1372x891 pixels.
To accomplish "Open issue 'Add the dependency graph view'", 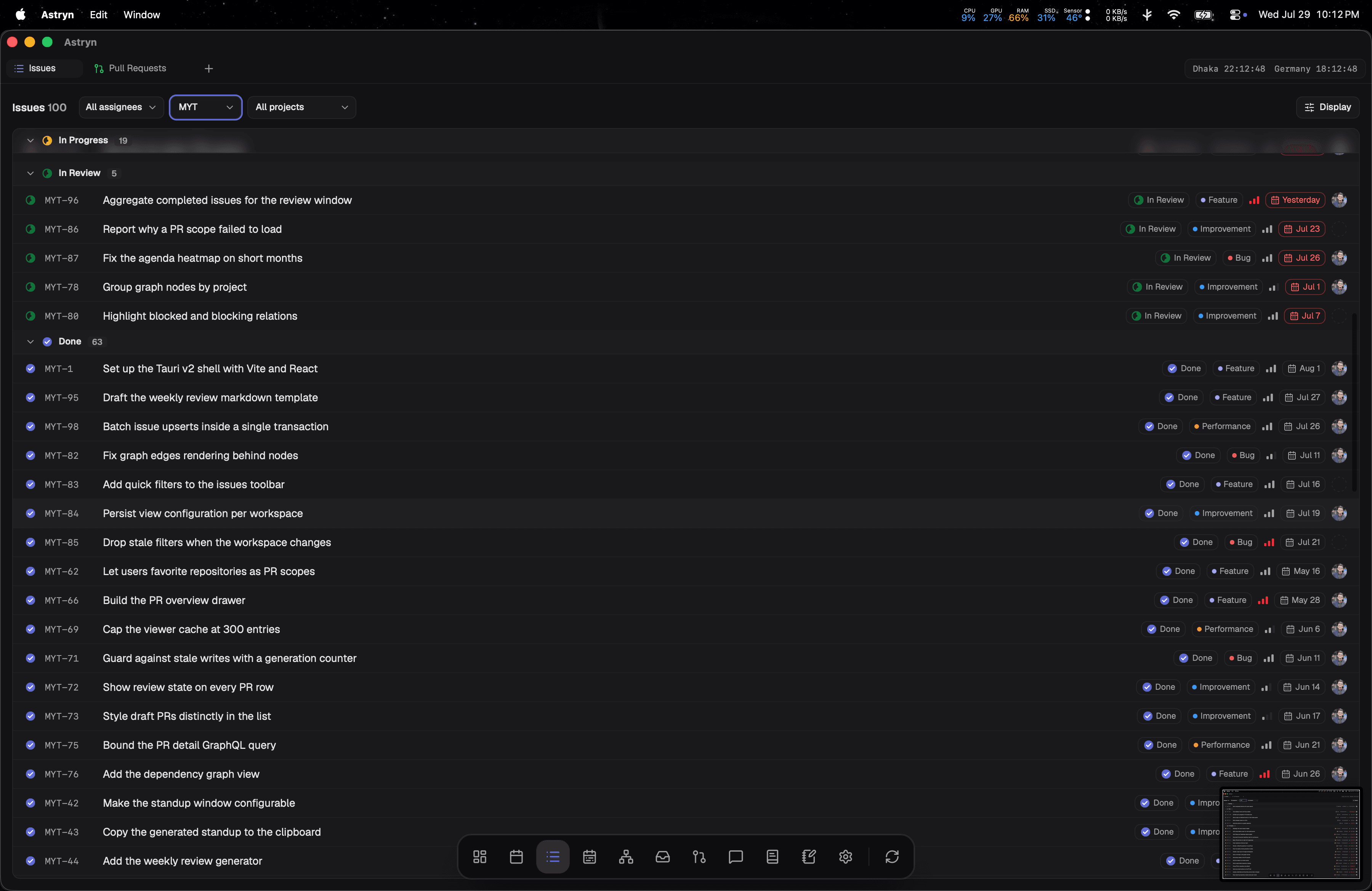I will (x=181, y=774).
